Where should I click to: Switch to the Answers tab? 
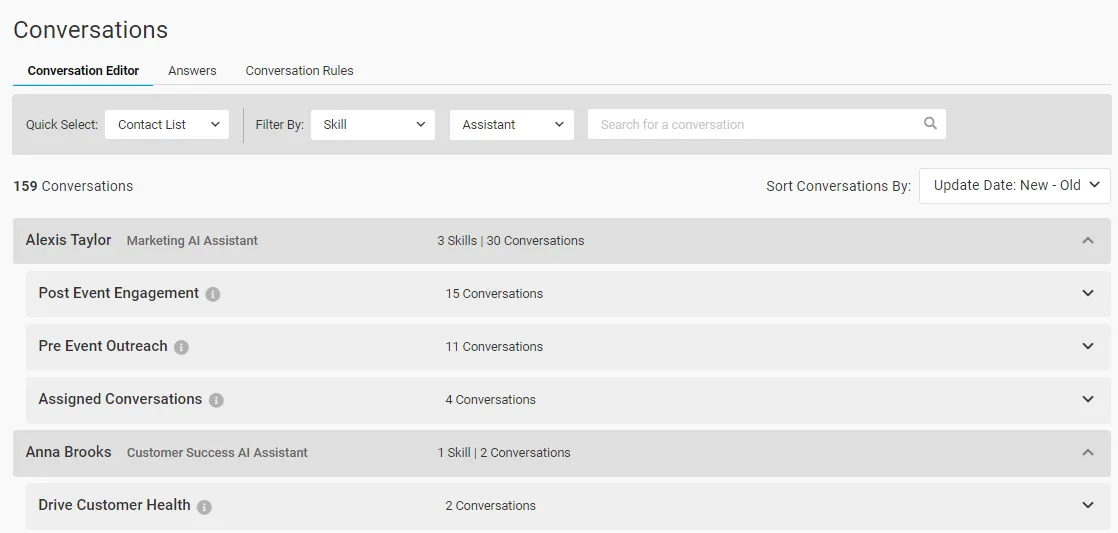point(193,71)
